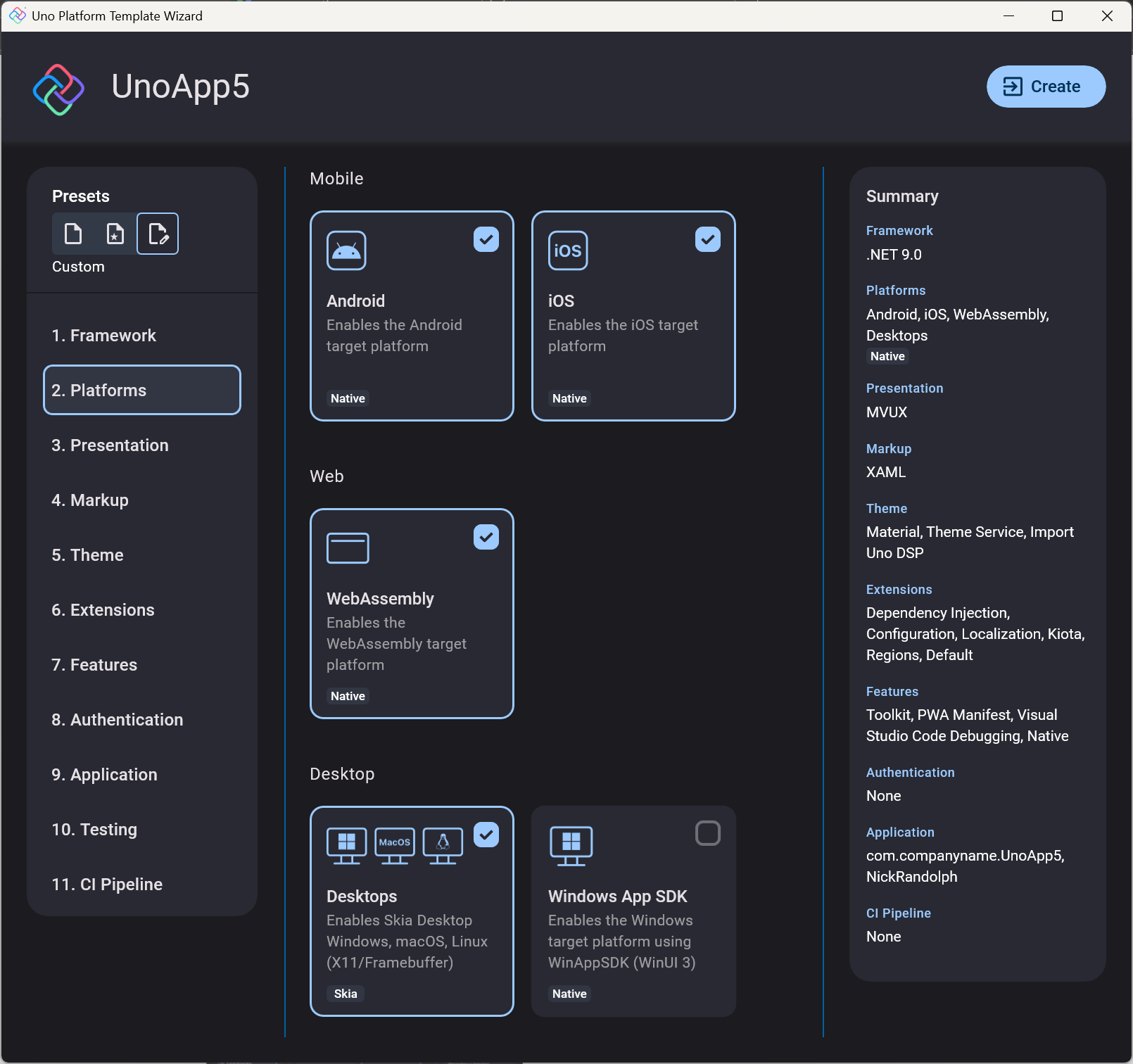Uncheck the iOS platform checkbox
Viewport: 1133px width, 1064px height.
pyautogui.click(x=708, y=239)
